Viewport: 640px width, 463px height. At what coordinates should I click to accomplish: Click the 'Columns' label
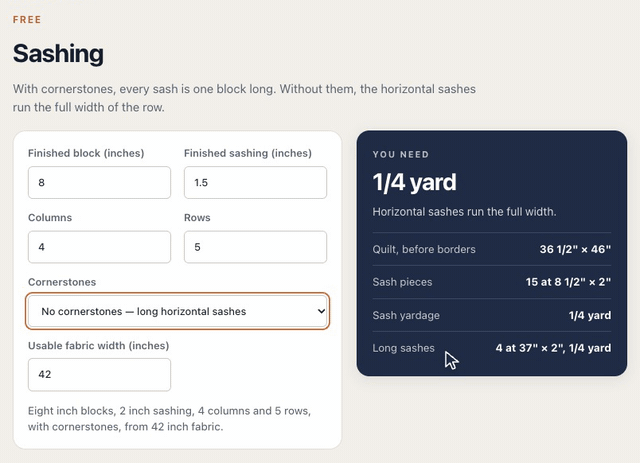point(50,218)
